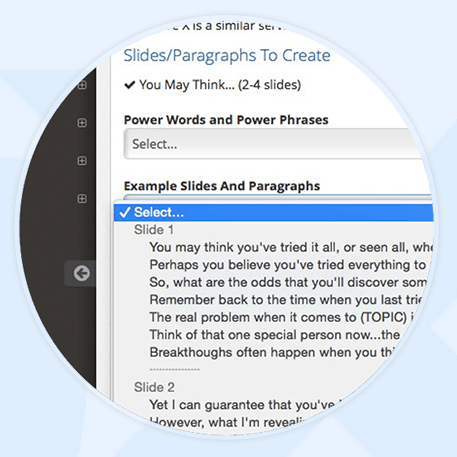Image resolution: width=457 pixels, height=457 pixels.
Task: Pick 'However, what I'm revealing' option
Action: (x=227, y=422)
